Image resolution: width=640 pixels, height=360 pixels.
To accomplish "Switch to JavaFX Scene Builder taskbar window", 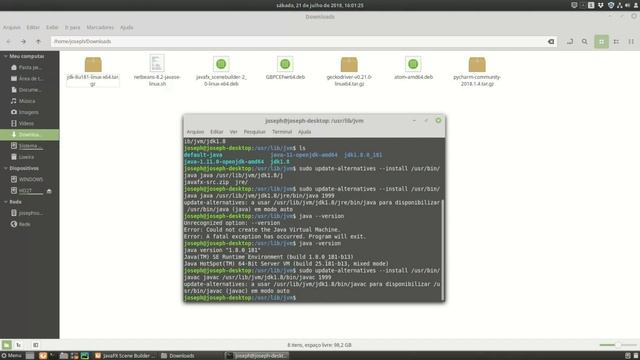I will pos(125,356).
